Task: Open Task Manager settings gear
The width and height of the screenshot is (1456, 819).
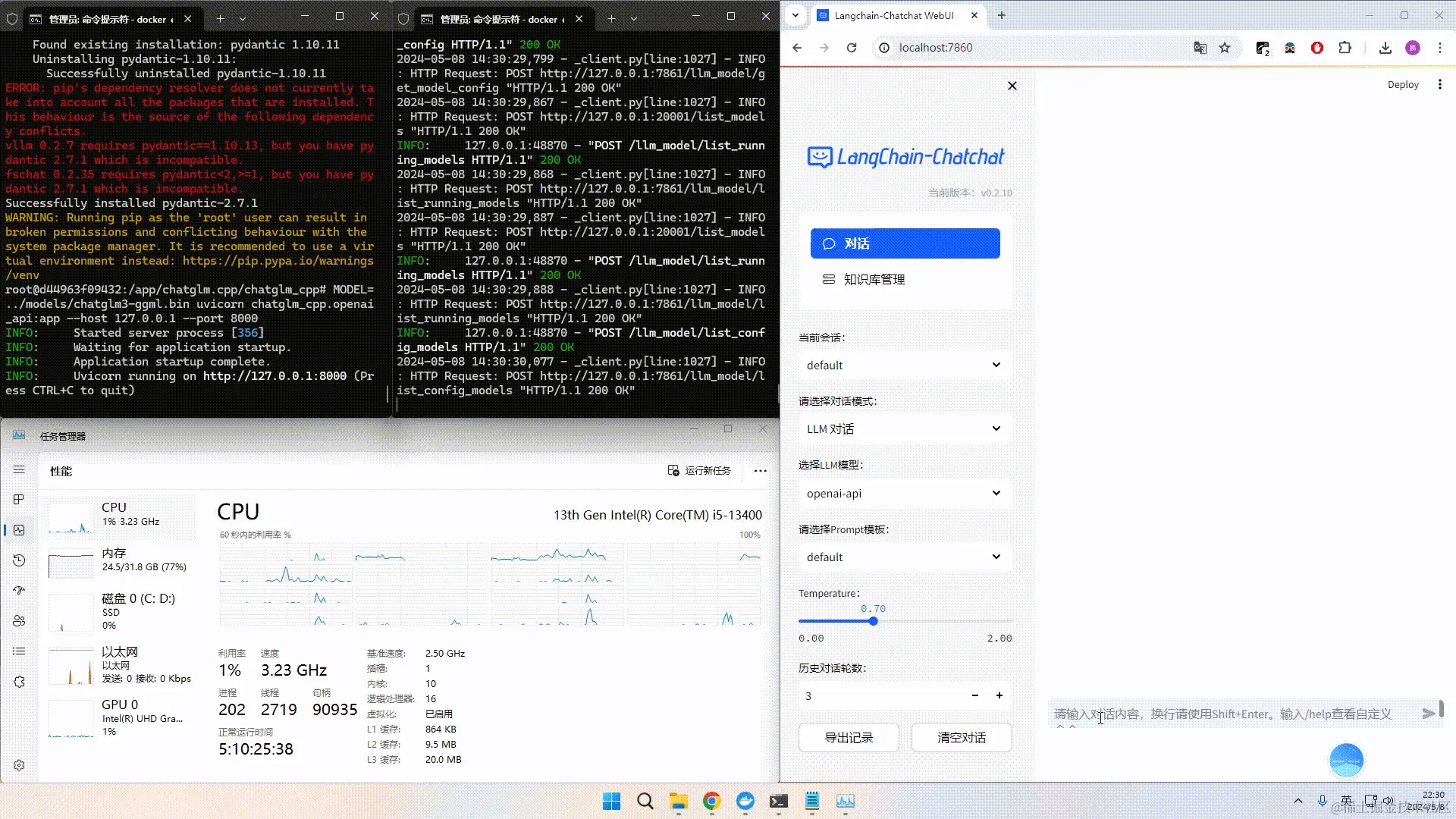Action: [x=19, y=765]
